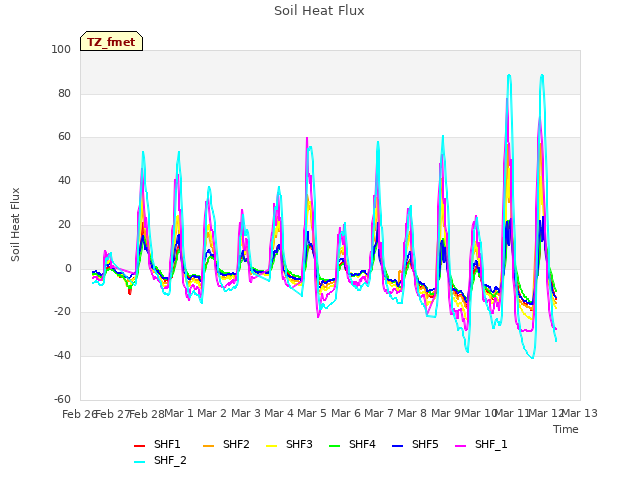Select the SHF4 legend entry
The height and width of the screenshot is (480, 640).
click(352, 444)
